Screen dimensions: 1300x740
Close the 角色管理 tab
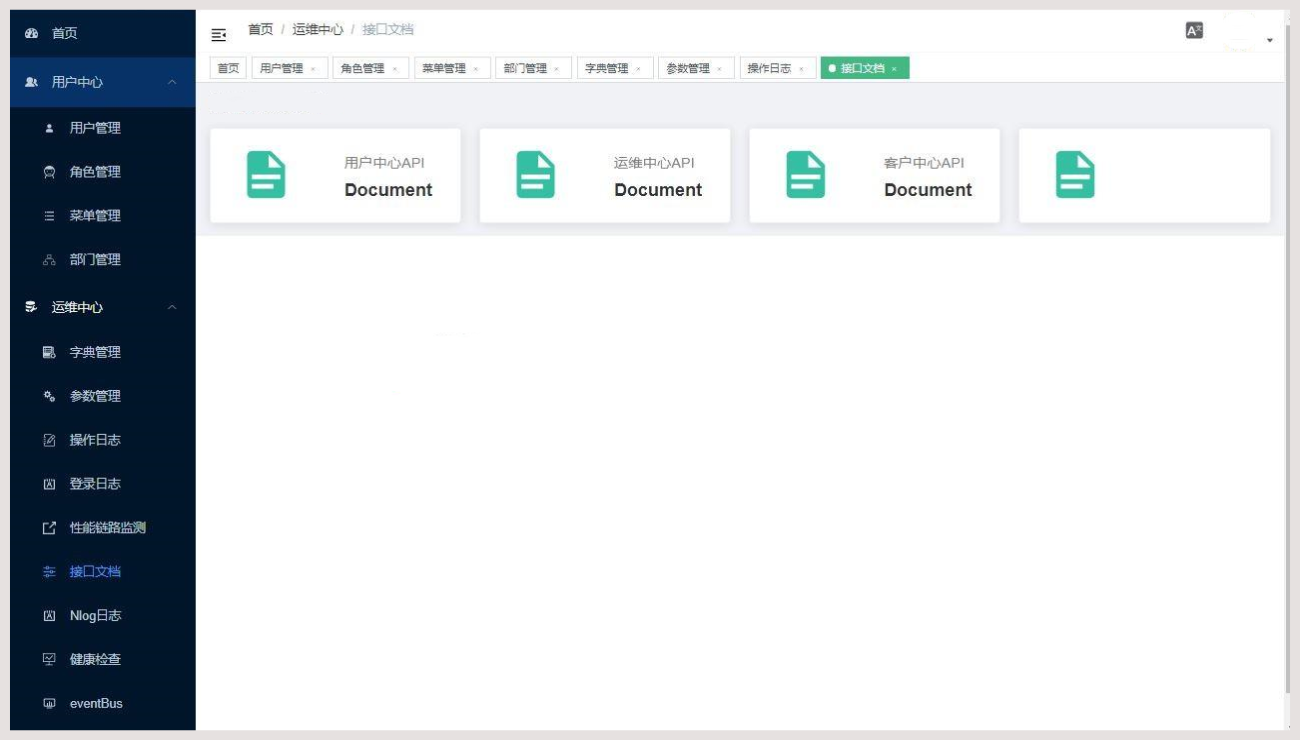(394, 69)
